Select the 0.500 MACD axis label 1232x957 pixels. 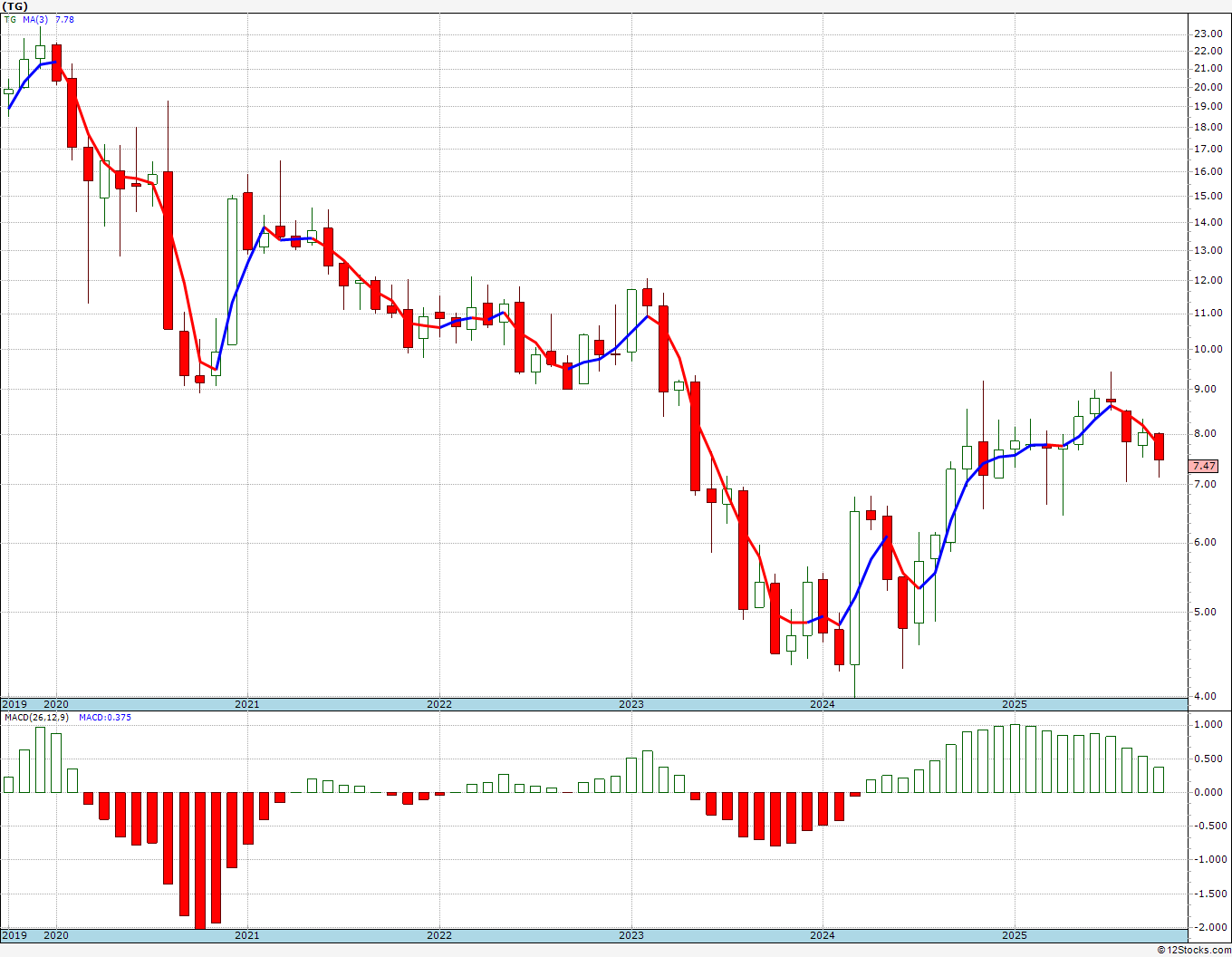click(1208, 759)
